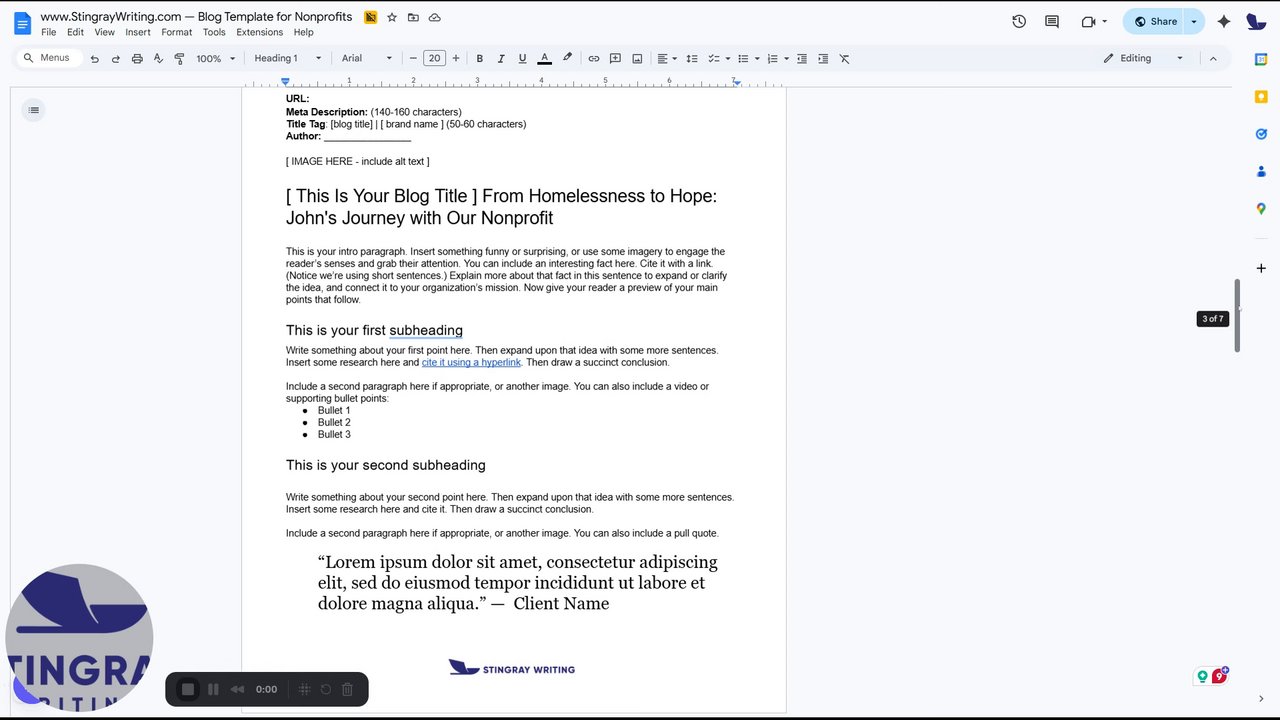Toggle bold formatting
This screenshot has width=1280, height=720.
[479, 59]
